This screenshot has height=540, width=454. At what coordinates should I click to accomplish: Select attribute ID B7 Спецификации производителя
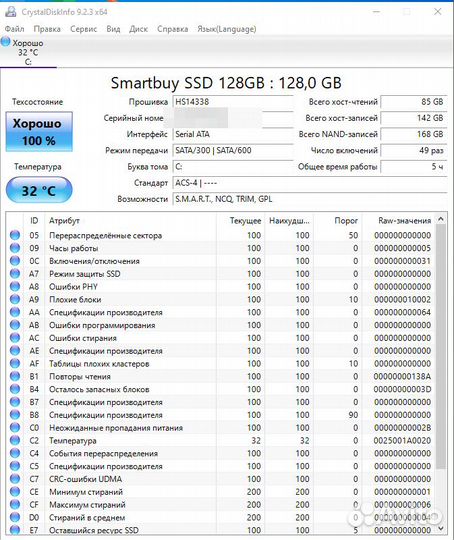click(x=220, y=402)
